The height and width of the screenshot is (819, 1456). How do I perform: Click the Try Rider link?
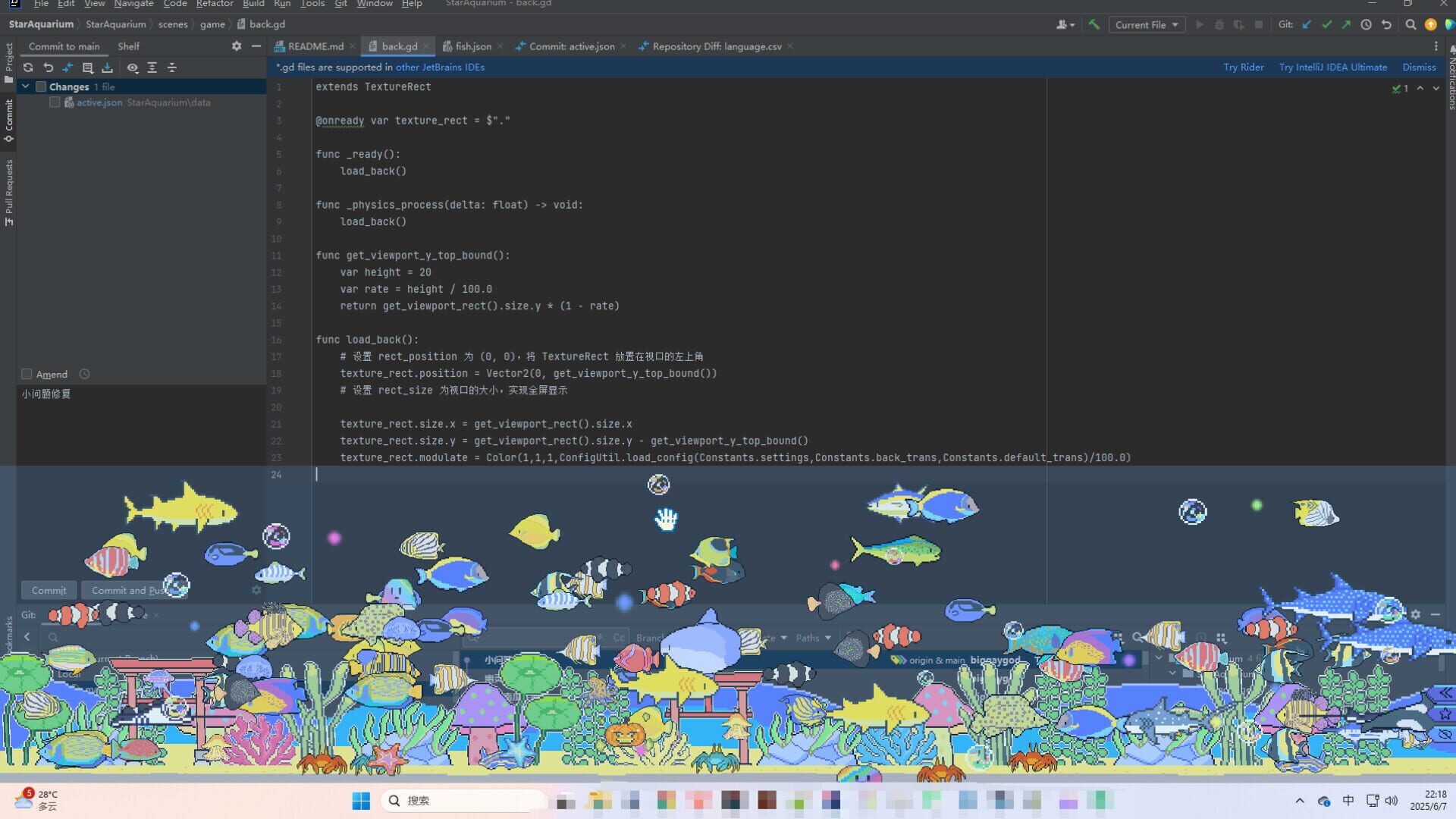pos(1244,67)
